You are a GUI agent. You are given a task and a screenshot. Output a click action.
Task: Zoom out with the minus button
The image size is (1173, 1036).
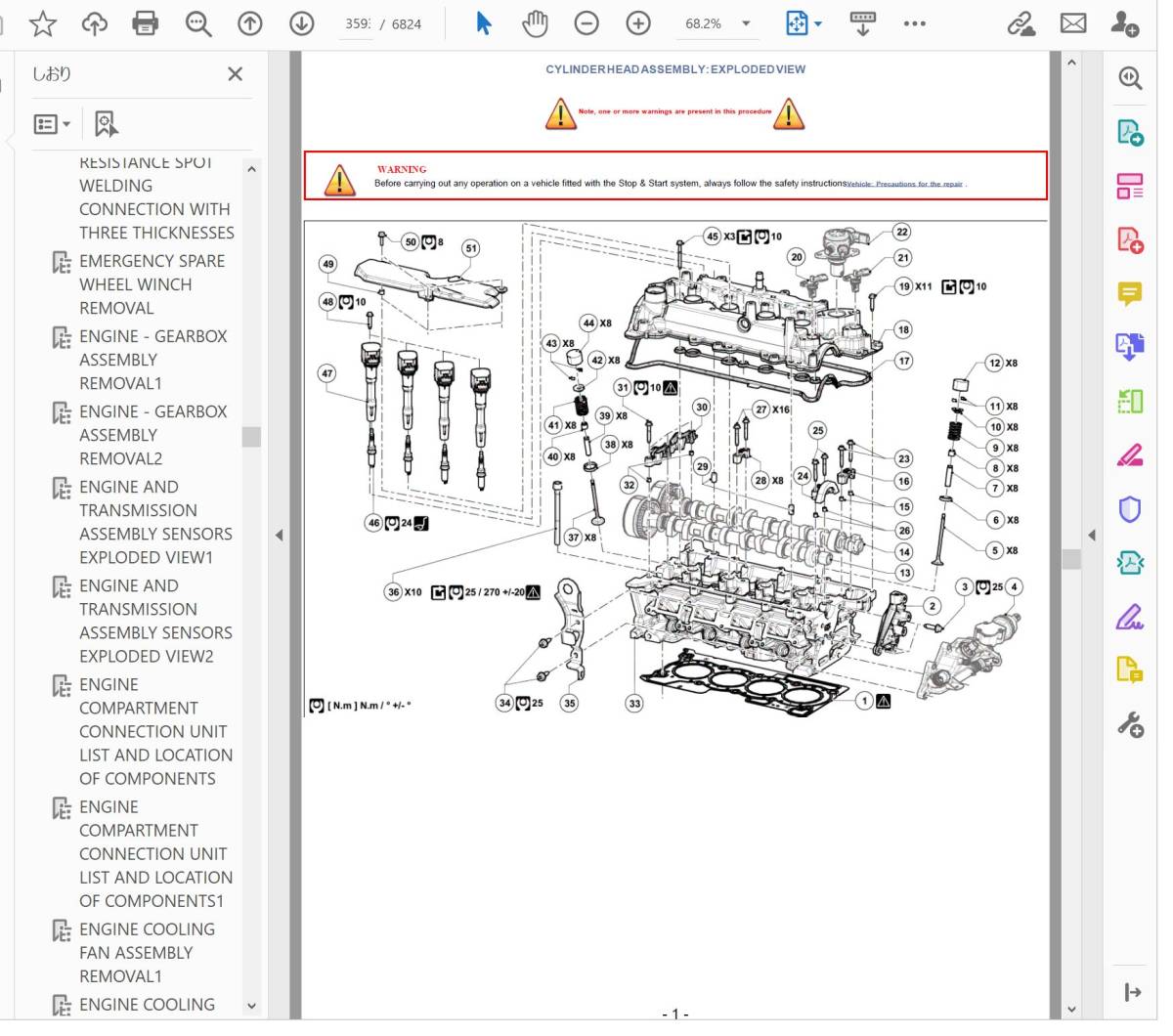[x=586, y=23]
